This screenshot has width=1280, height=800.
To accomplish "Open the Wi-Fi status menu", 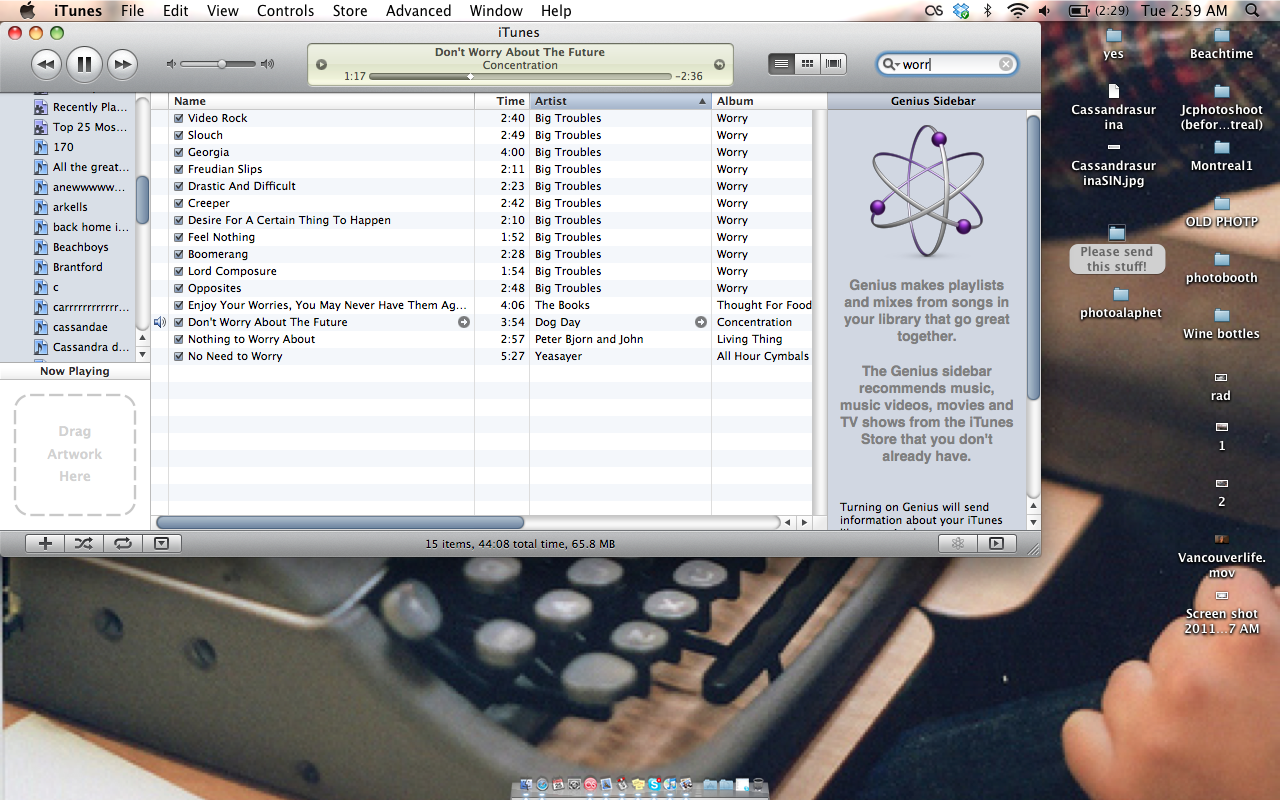I will [x=1018, y=11].
